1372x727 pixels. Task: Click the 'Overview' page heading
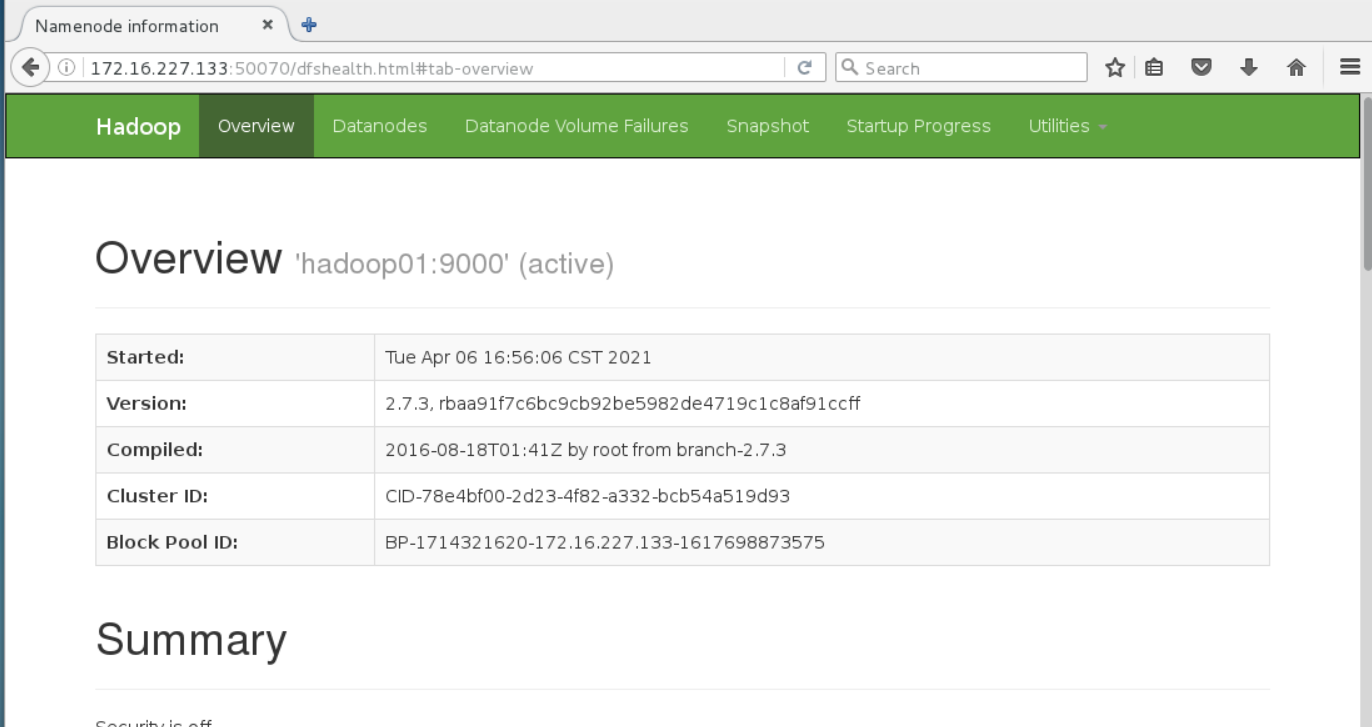tap(188, 258)
